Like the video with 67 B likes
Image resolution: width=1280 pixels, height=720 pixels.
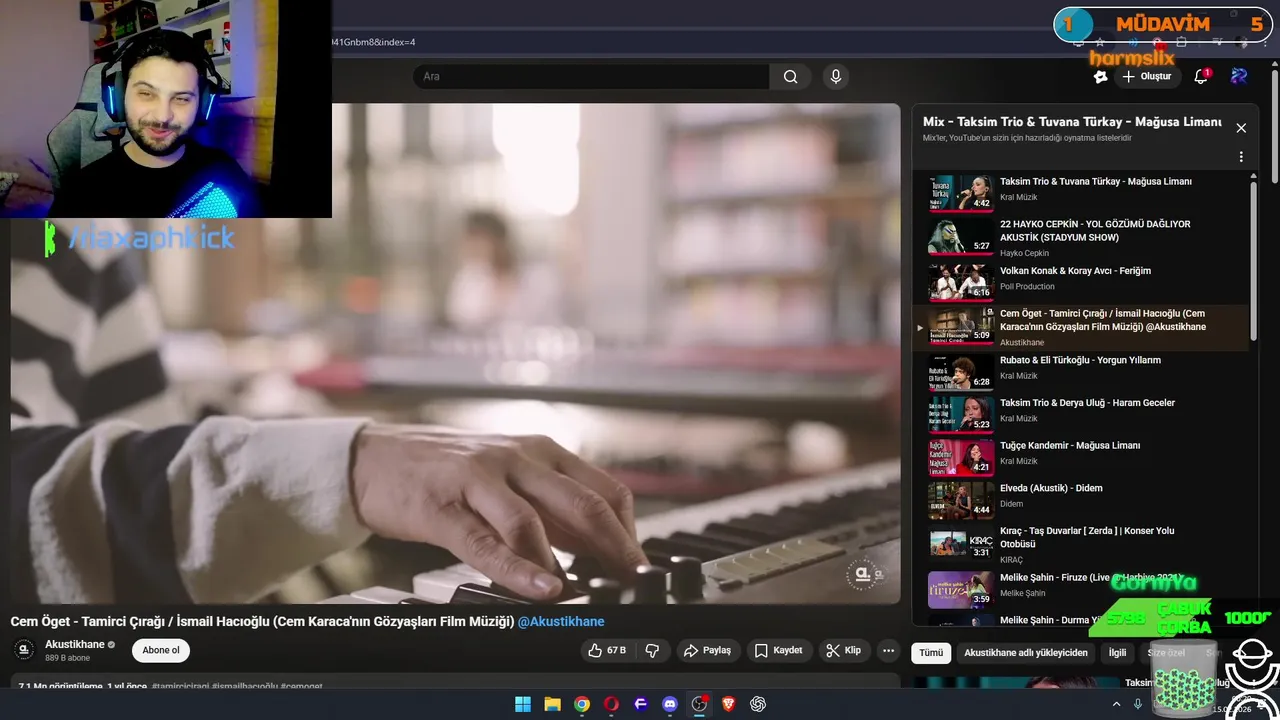coord(607,650)
